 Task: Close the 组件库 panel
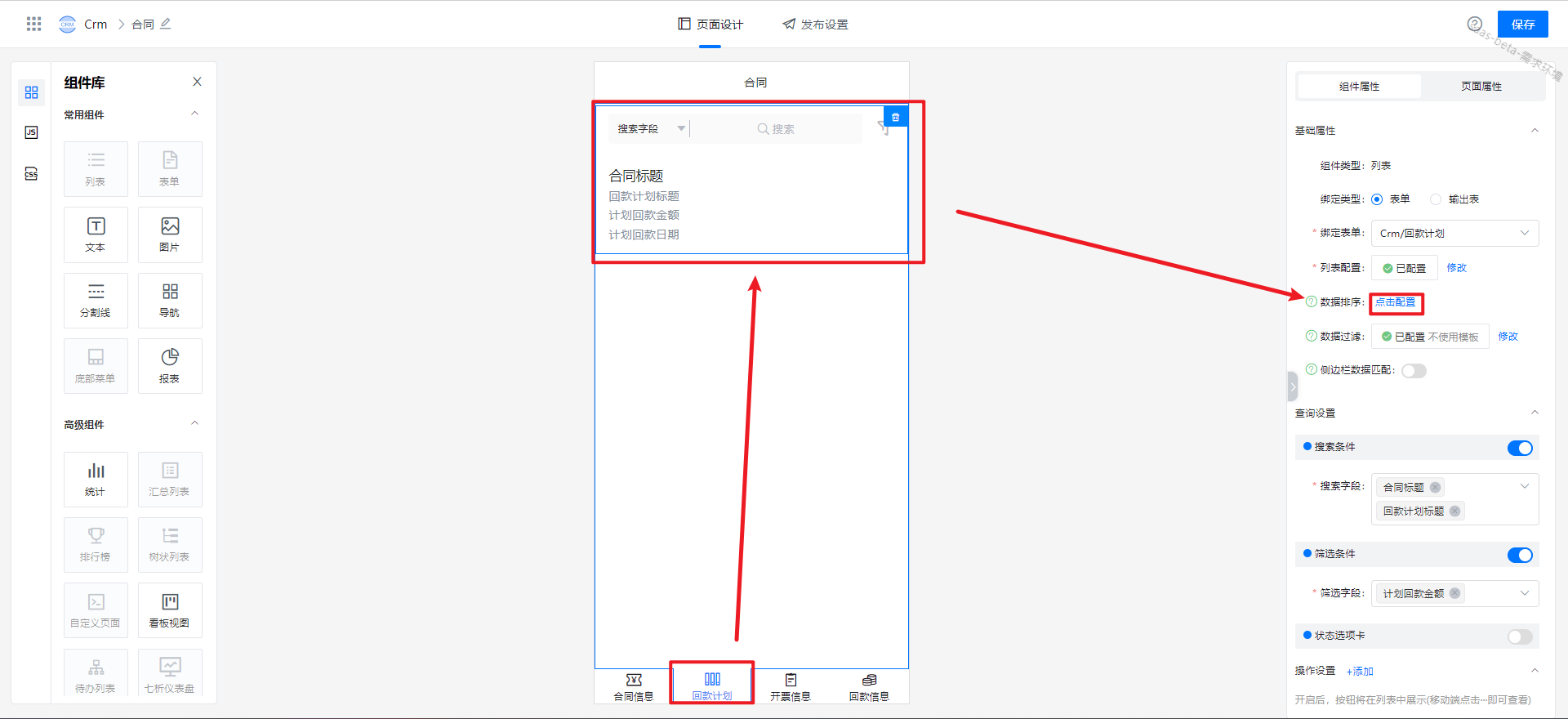pos(197,82)
